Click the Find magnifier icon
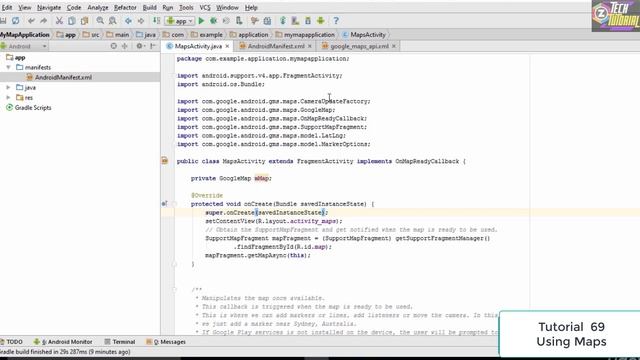Viewport: 640px width, 360px height. (x=100, y=21)
